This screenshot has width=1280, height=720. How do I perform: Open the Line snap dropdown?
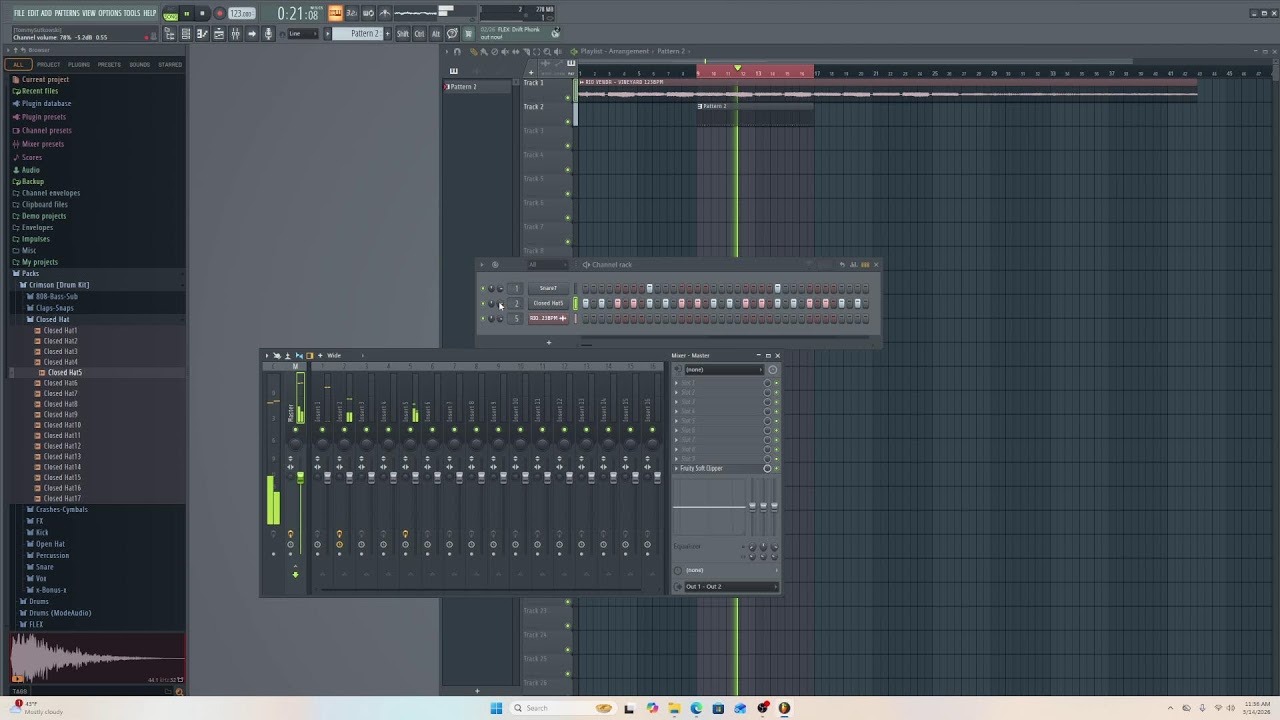[305, 34]
